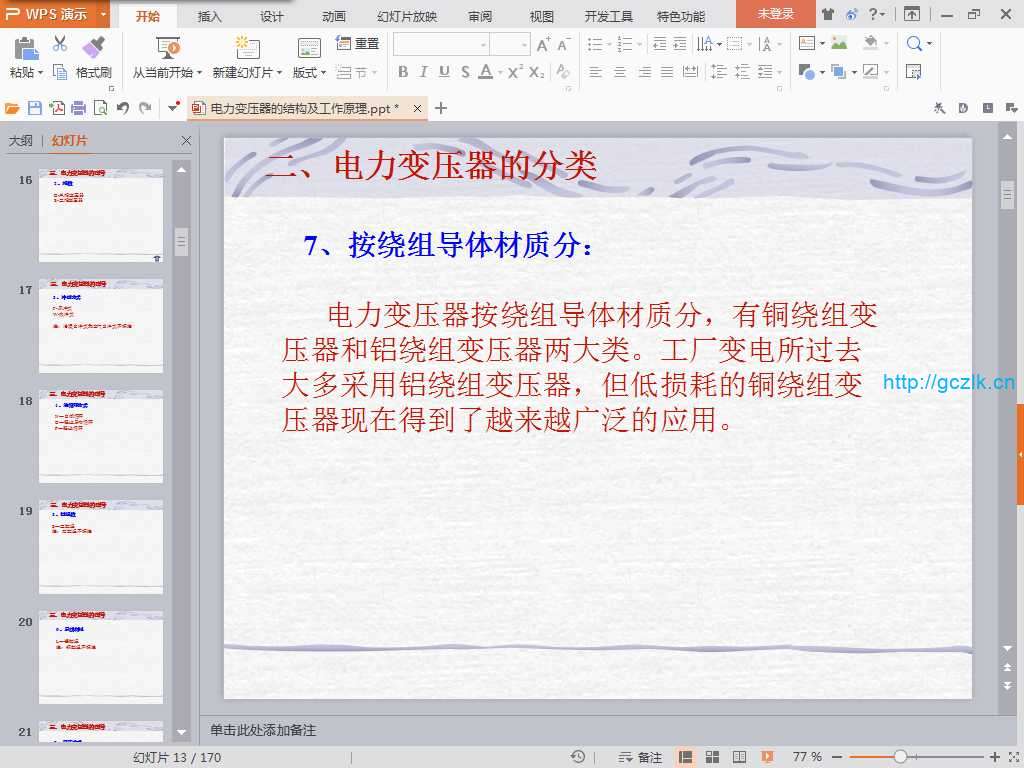Click the Reset (重置) button
Screen dimensions: 1024x768
point(358,44)
